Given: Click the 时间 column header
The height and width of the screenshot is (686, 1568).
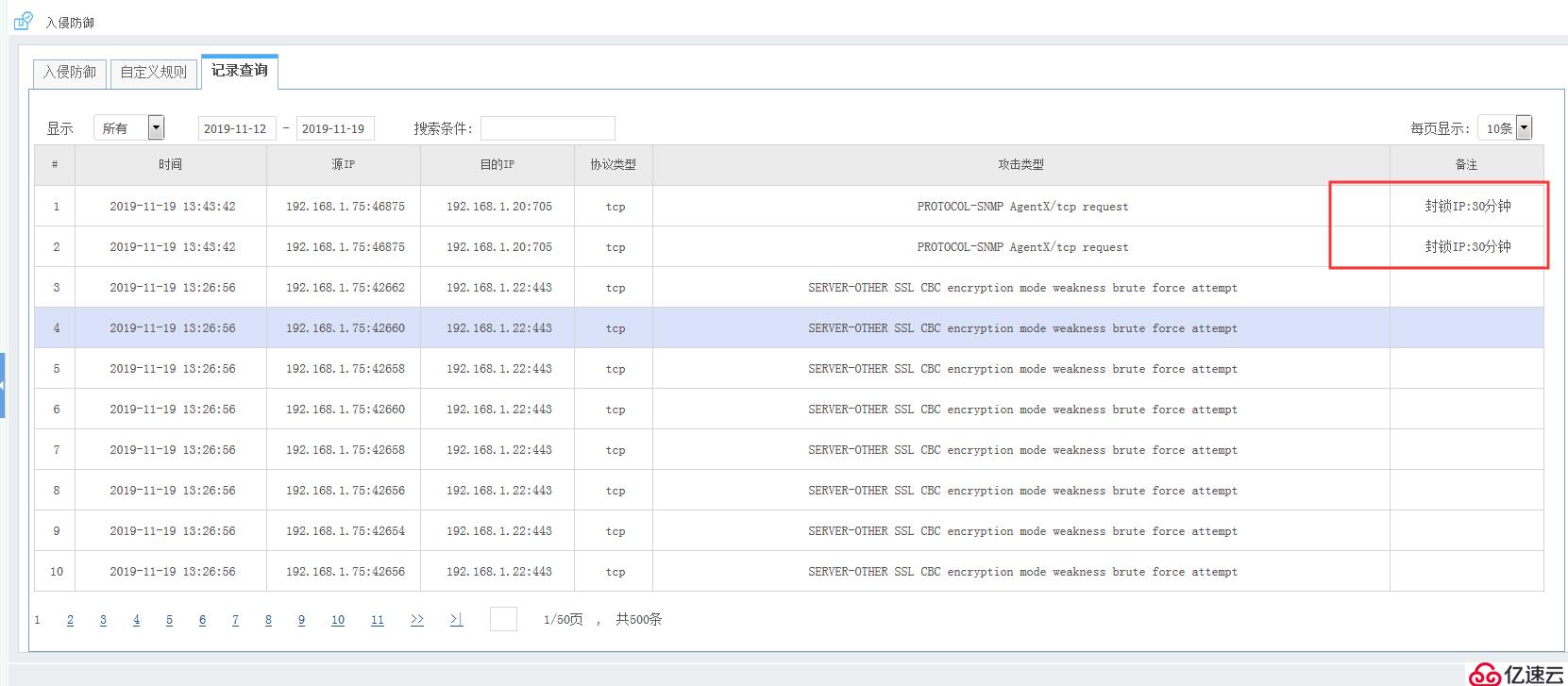Looking at the screenshot, I should click(x=171, y=164).
